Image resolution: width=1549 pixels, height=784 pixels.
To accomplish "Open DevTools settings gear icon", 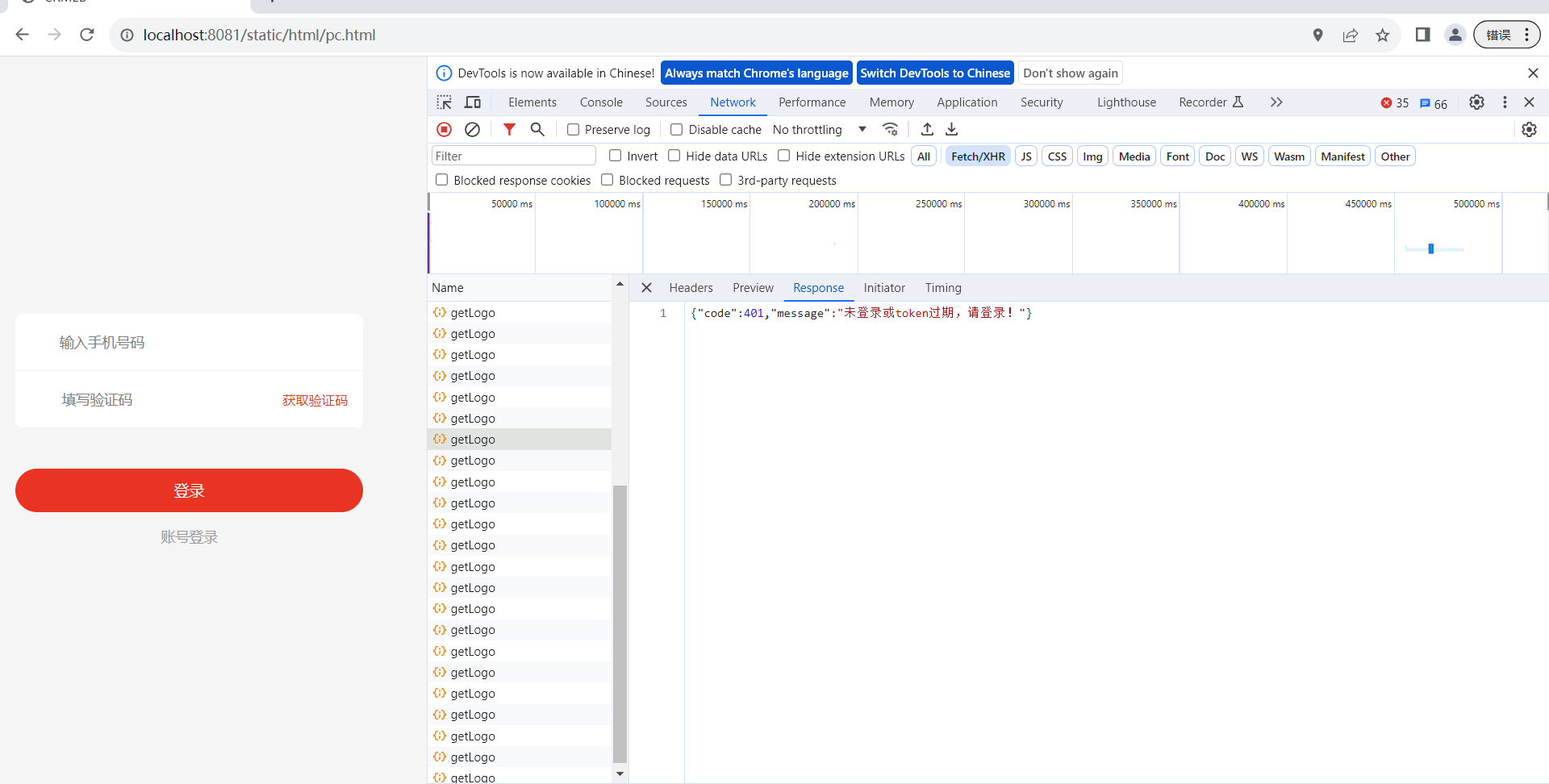I will (x=1476, y=102).
